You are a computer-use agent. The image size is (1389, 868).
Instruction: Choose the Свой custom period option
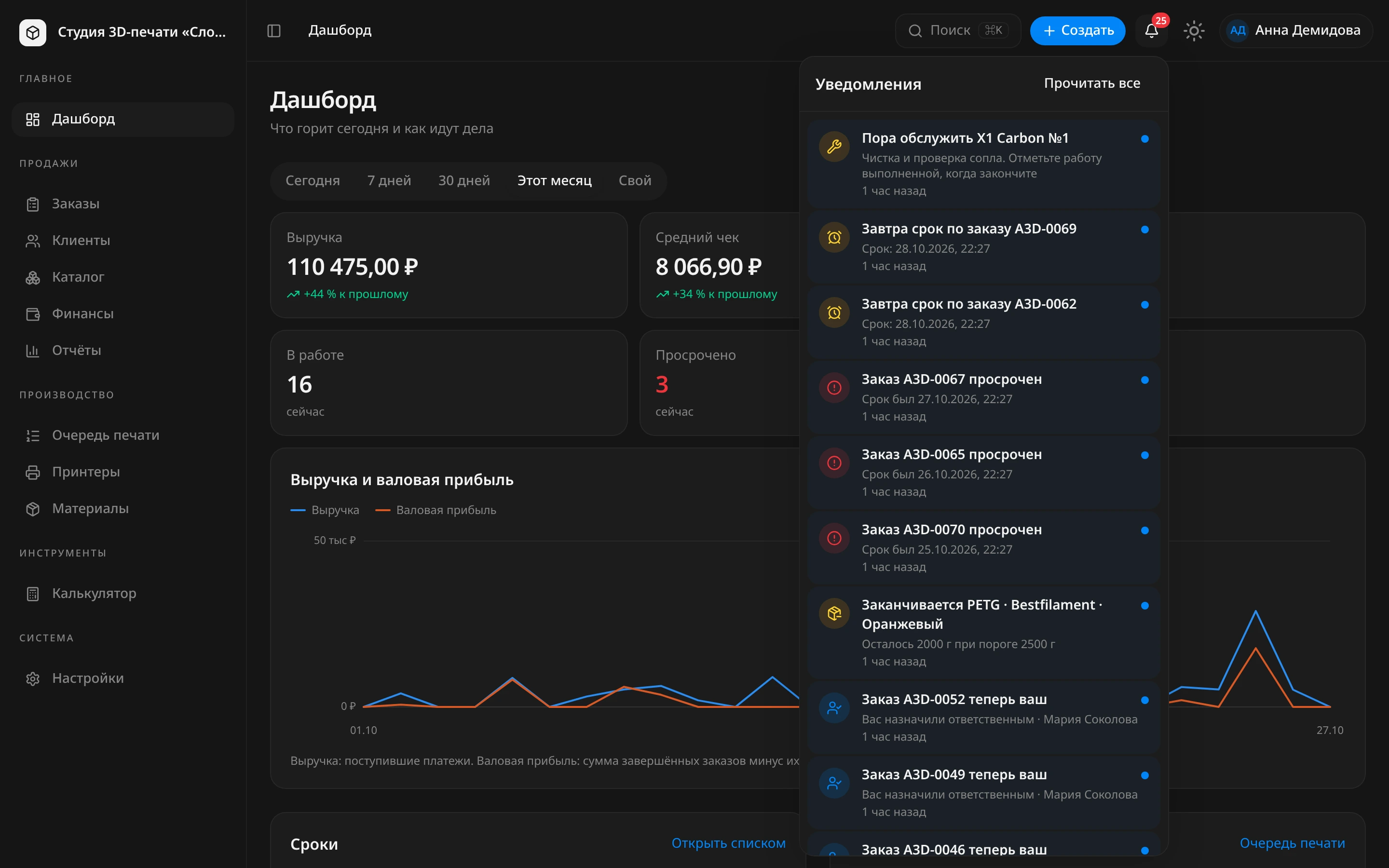click(x=635, y=181)
